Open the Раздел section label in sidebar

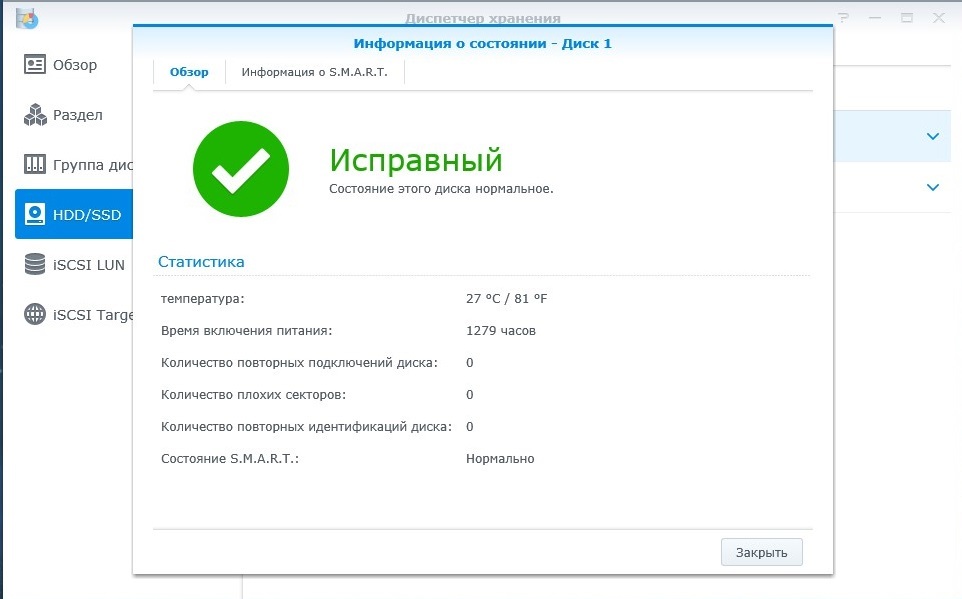78,115
